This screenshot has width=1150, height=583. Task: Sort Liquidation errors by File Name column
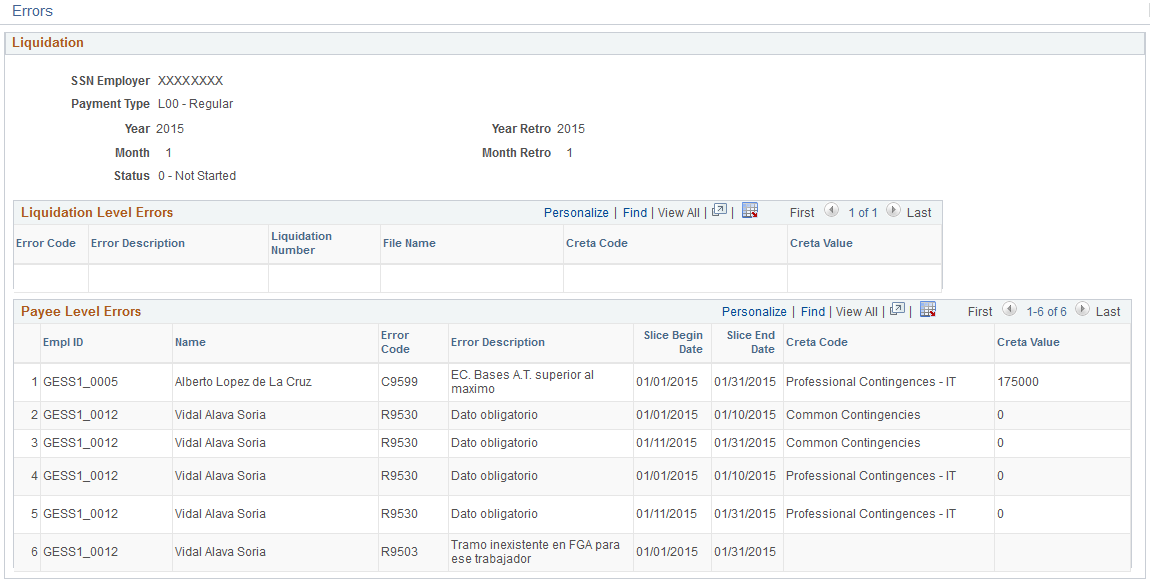[x=409, y=243]
